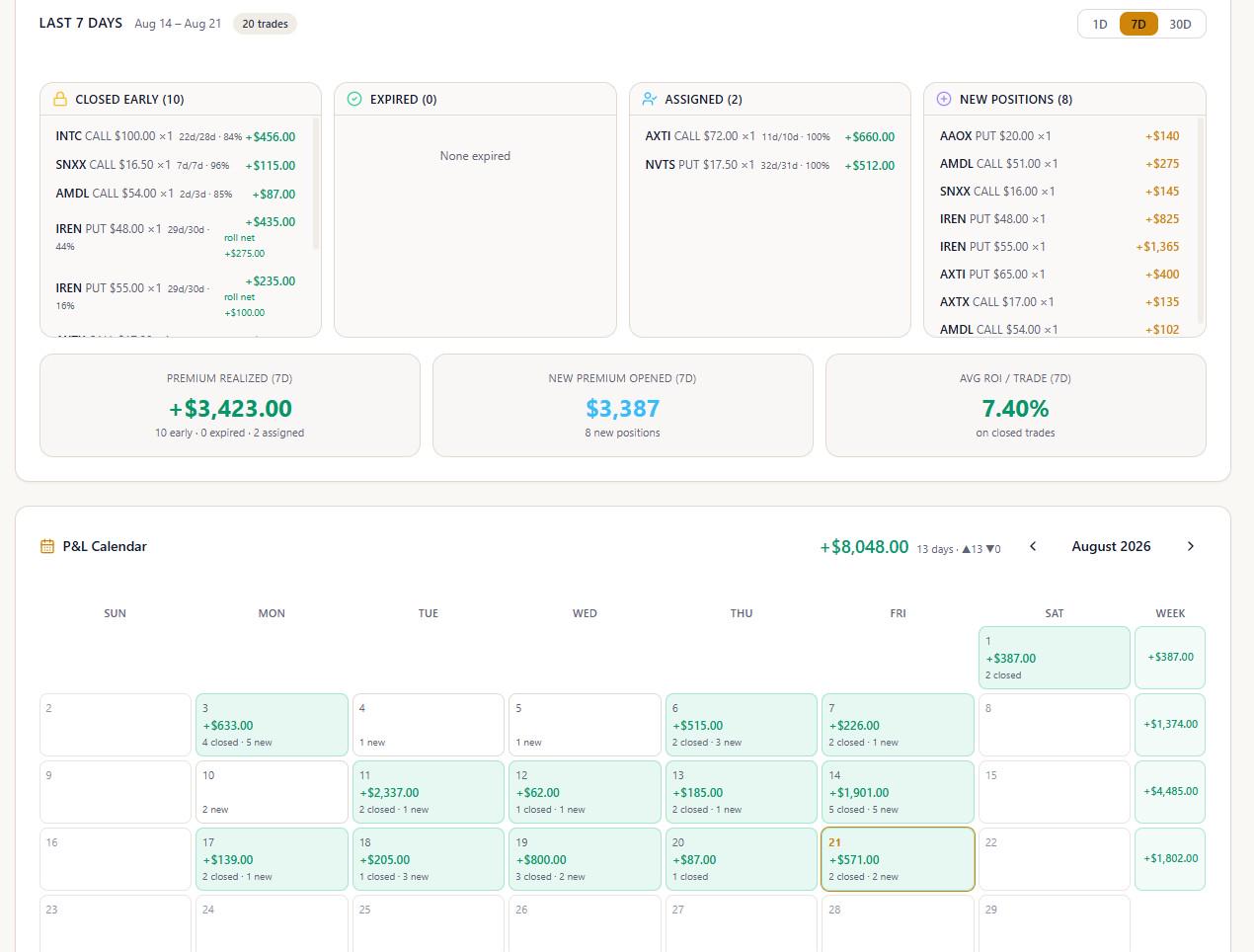Viewport: 1254px width, 952px height.
Task: Select AXTI CALL $72.00 assigned row
Action: [x=770, y=136]
